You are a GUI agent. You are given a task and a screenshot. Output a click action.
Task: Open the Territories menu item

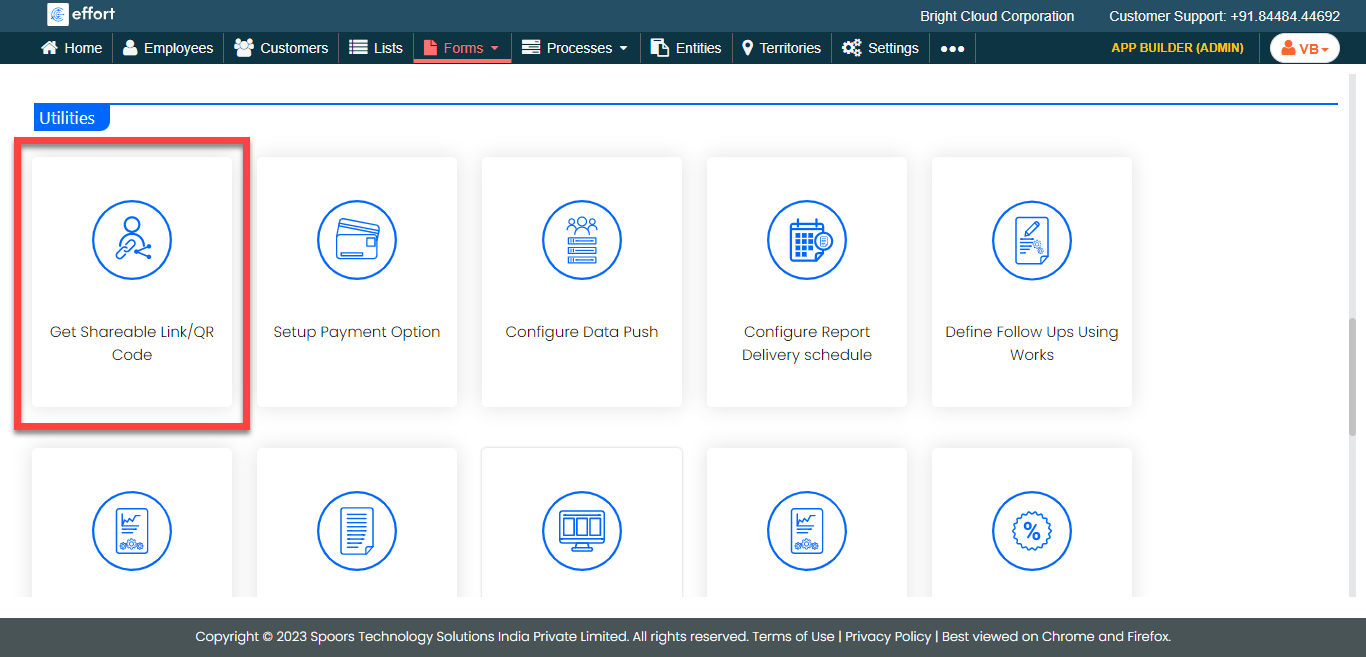pyautogui.click(x=780, y=48)
